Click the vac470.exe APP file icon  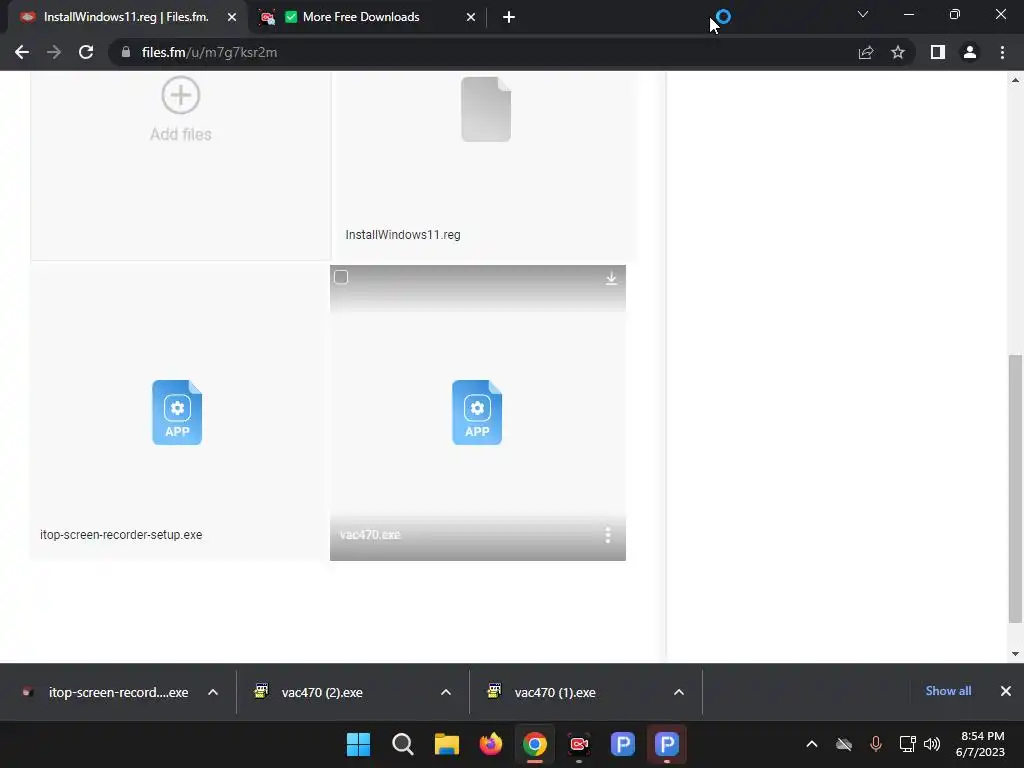click(477, 412)
